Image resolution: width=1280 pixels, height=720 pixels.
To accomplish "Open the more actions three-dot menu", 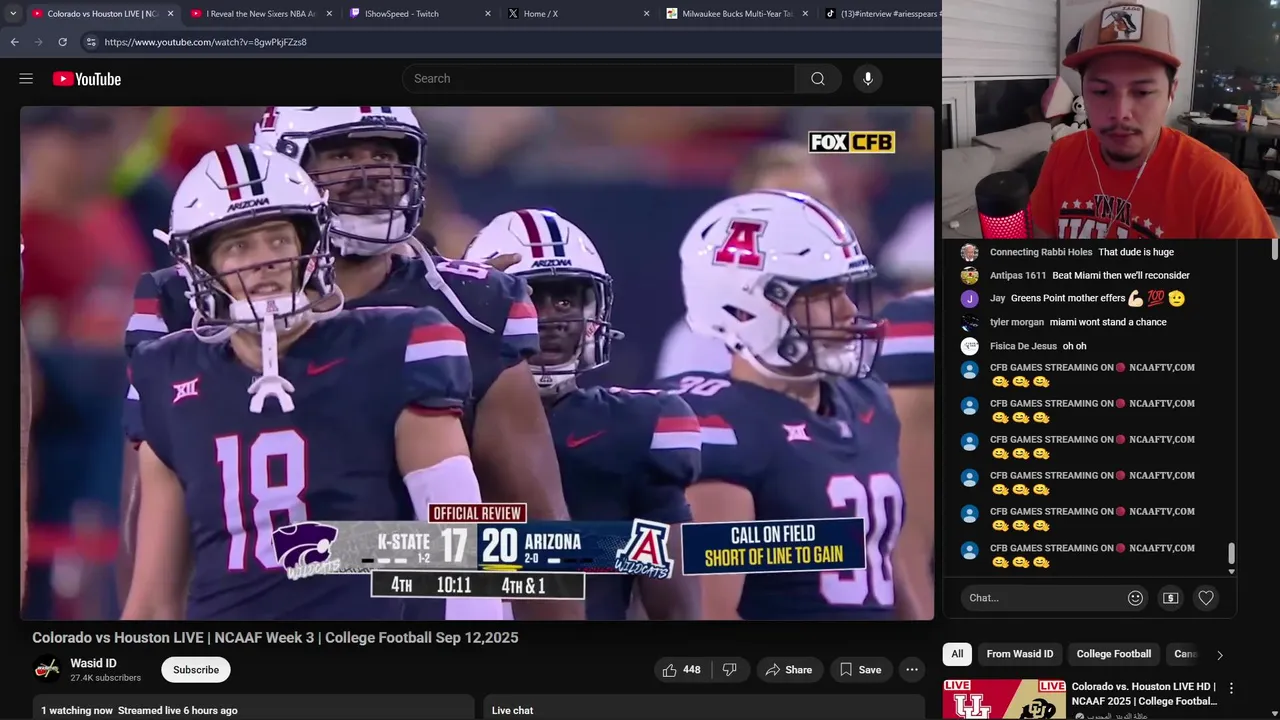I will (912, 670).
